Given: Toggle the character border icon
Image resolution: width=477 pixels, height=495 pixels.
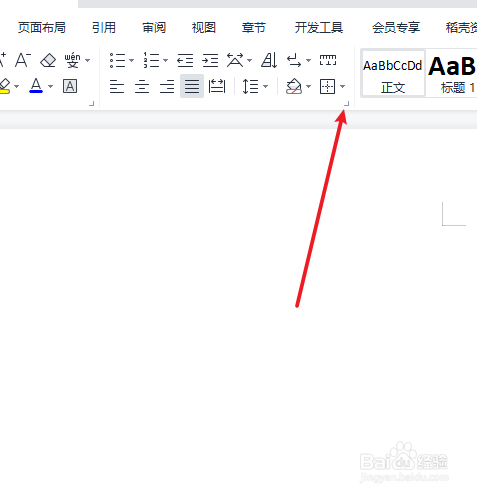Looking at the screenshot, I should [70, 86].
